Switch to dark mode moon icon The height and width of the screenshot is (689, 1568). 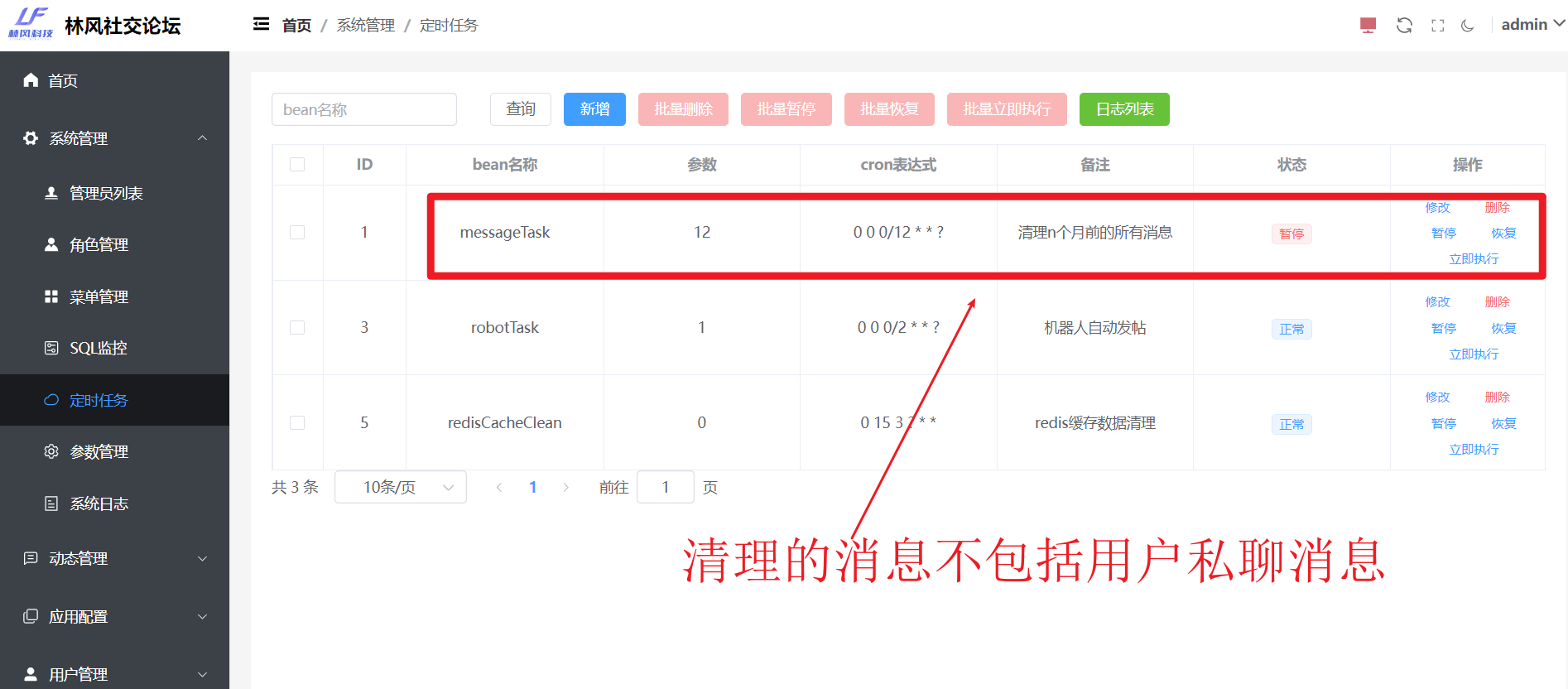(1468, 26)
